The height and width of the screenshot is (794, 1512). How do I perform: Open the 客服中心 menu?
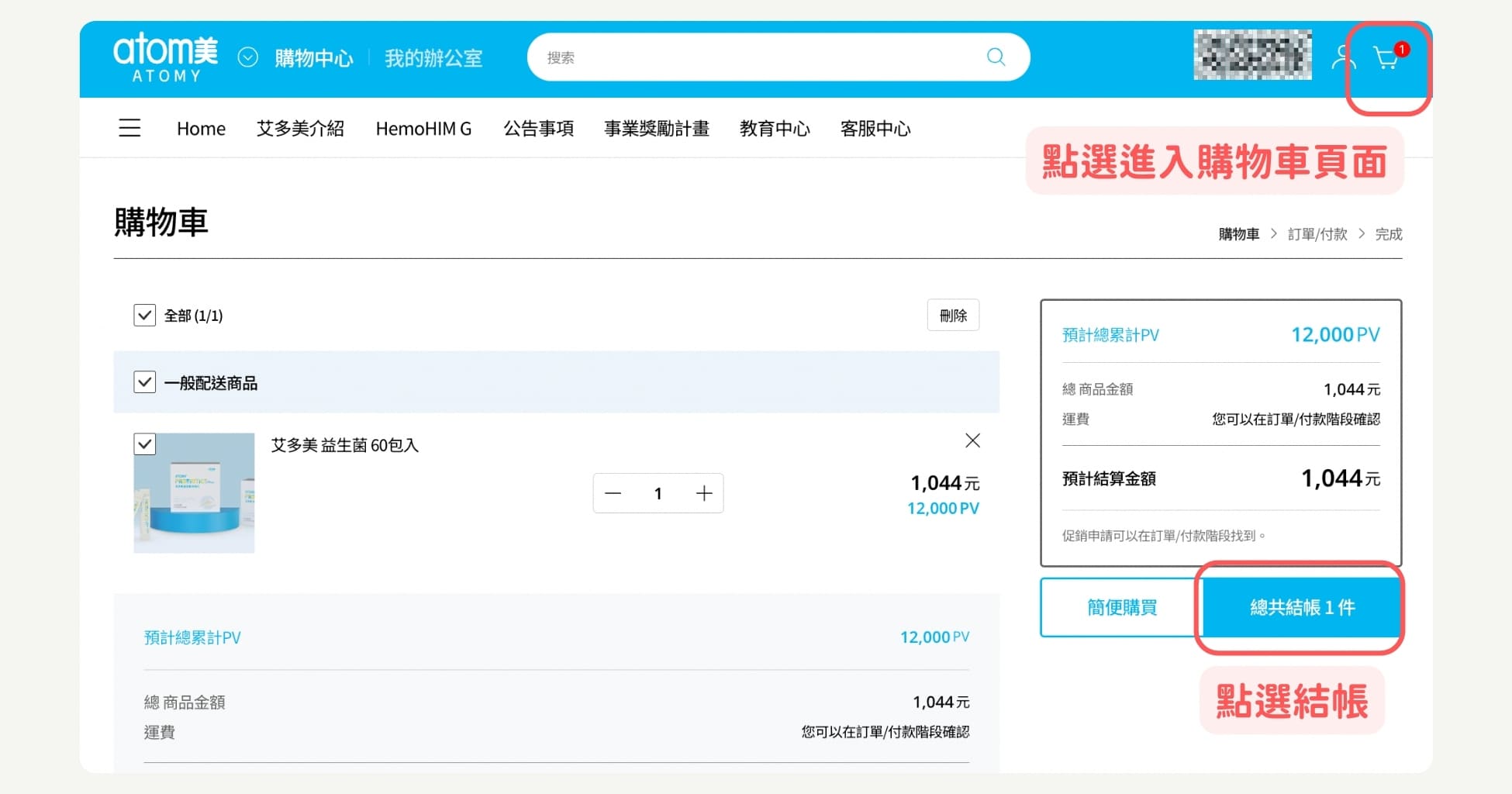(x=875, y=129)
